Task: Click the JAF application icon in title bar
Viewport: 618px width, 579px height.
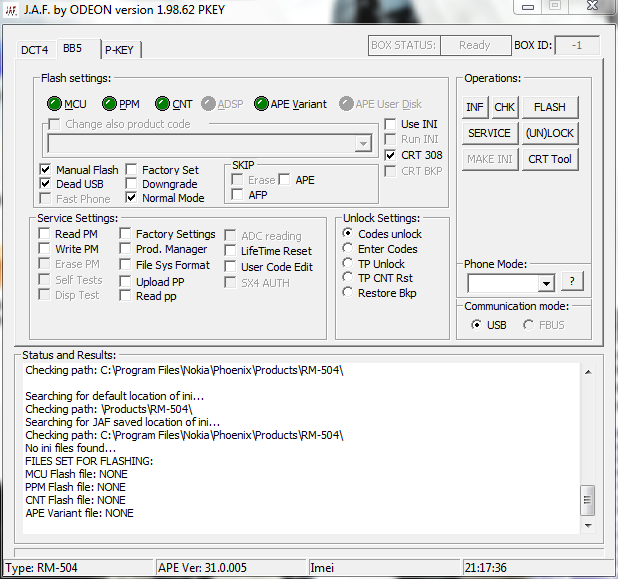Action: click(x=11, y=10)
